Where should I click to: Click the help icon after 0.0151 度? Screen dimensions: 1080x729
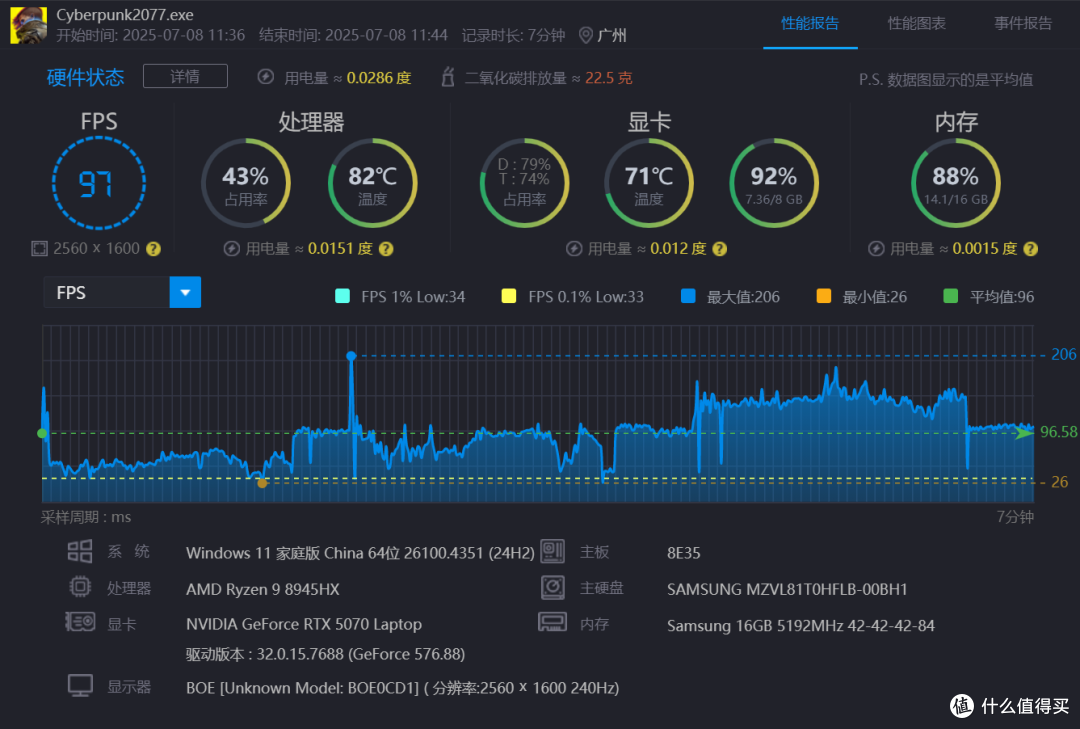[x=386, y=249]
